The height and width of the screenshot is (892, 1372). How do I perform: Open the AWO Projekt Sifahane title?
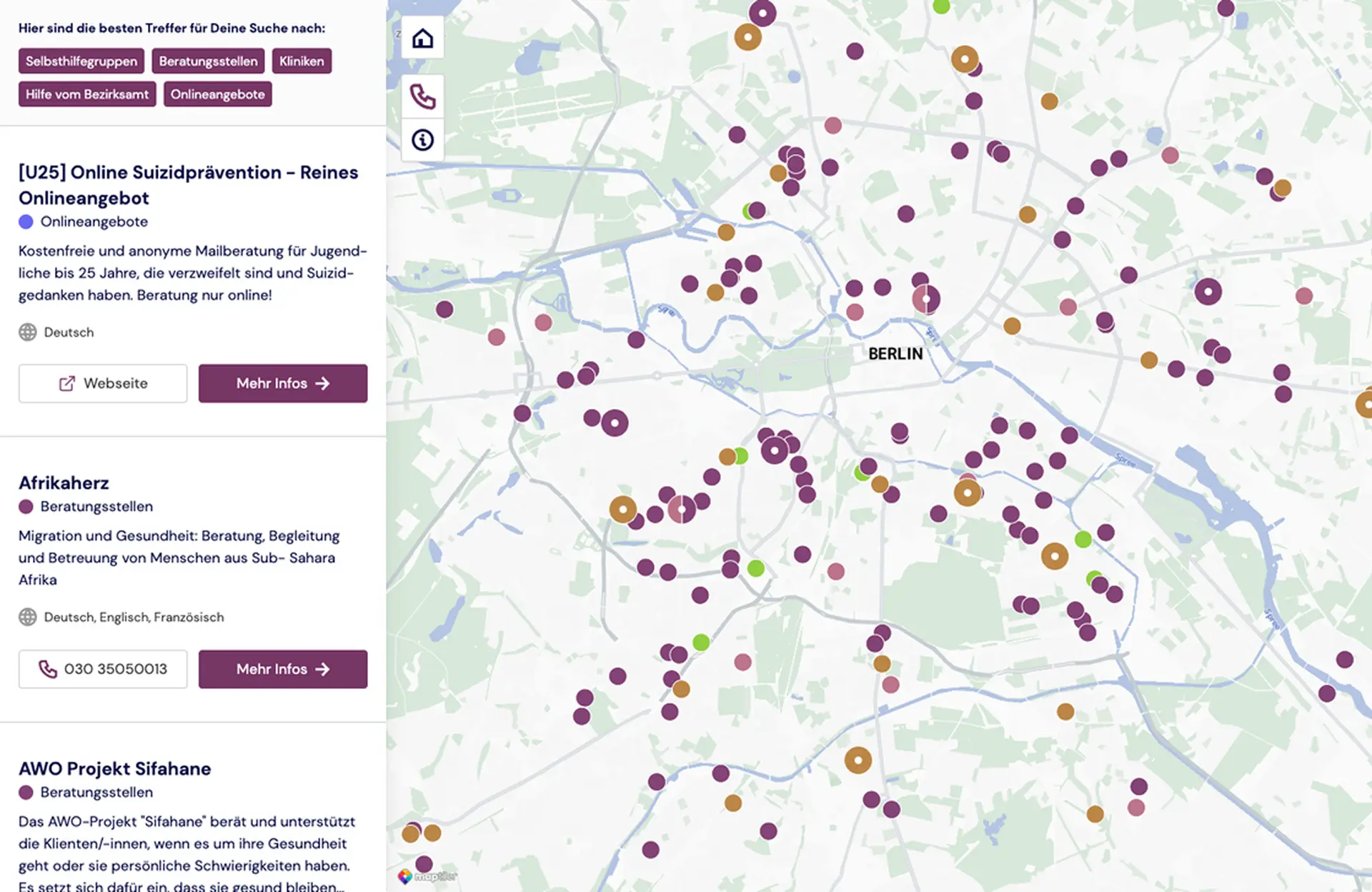(115, 768)
